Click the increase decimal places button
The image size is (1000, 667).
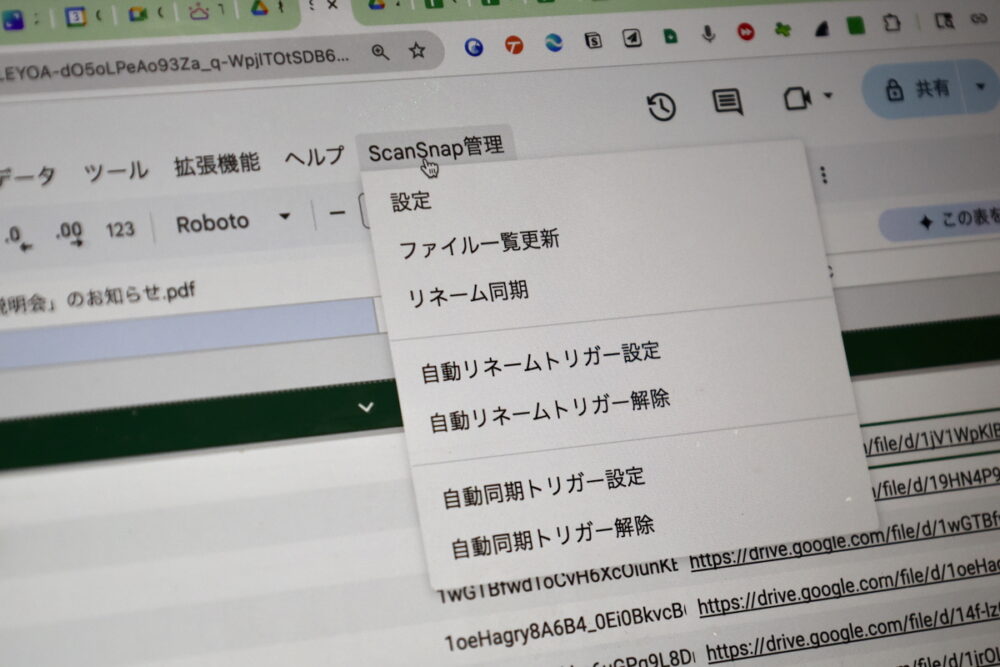click(x=69, y=232)
